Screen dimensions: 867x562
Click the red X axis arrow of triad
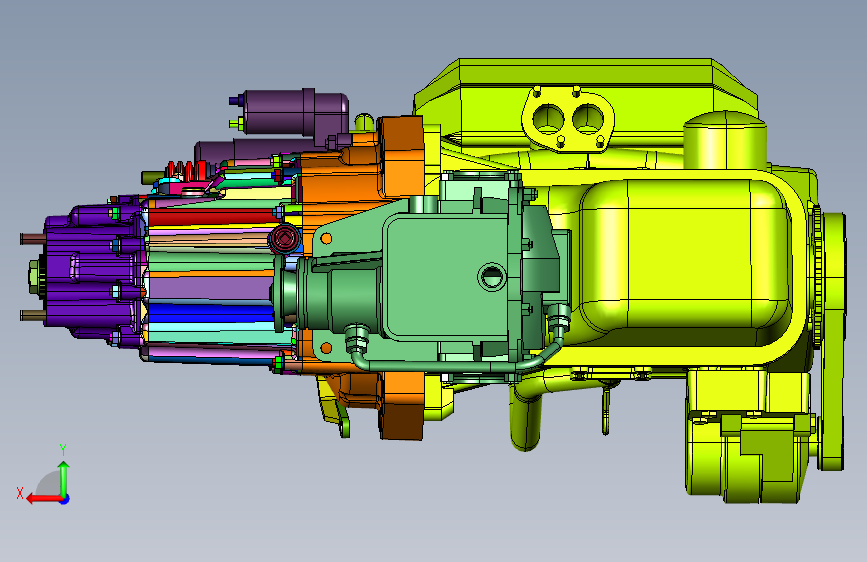click(x=43, y=499)
